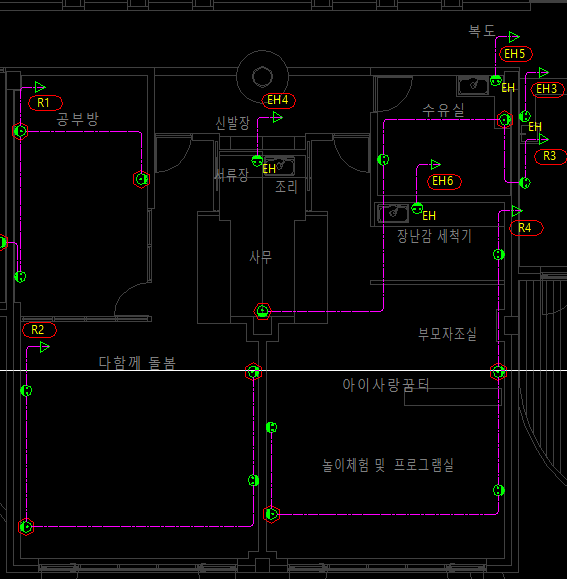Select the EH outlet symbol next to 조리 sink
Image resolution: width=567 pixels, height=579 pixels.
click(257, 161)
